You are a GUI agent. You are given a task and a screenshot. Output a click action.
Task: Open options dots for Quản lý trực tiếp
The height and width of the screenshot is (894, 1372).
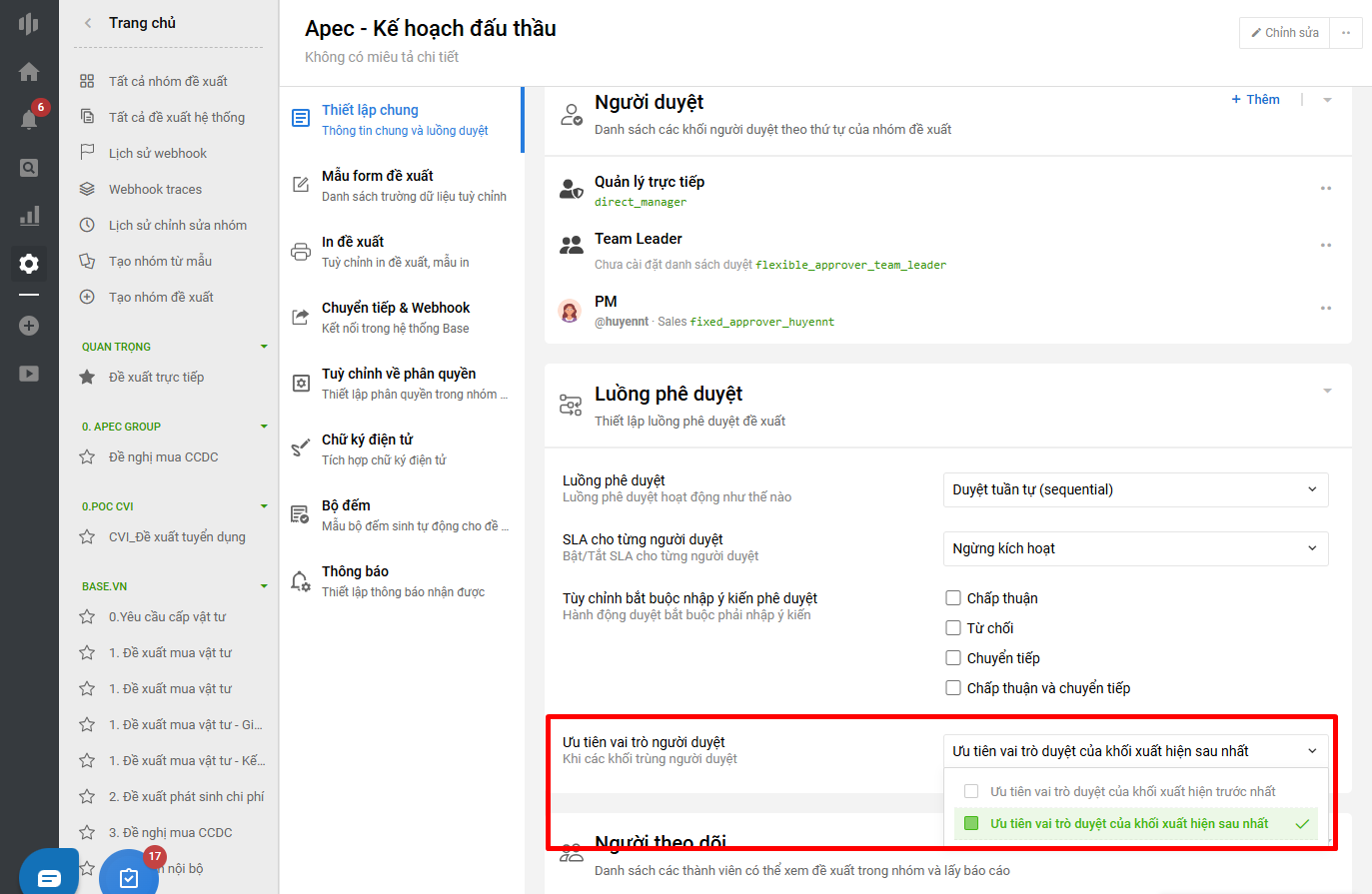point(1326,188)
